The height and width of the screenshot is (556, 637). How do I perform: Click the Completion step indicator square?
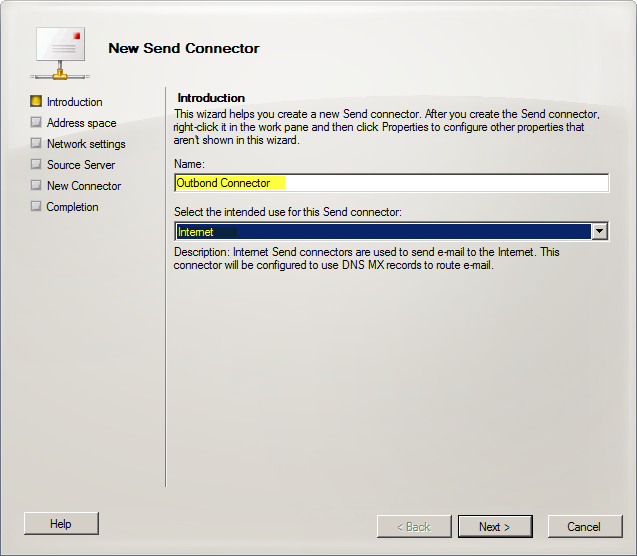click(x=36, y=206)
